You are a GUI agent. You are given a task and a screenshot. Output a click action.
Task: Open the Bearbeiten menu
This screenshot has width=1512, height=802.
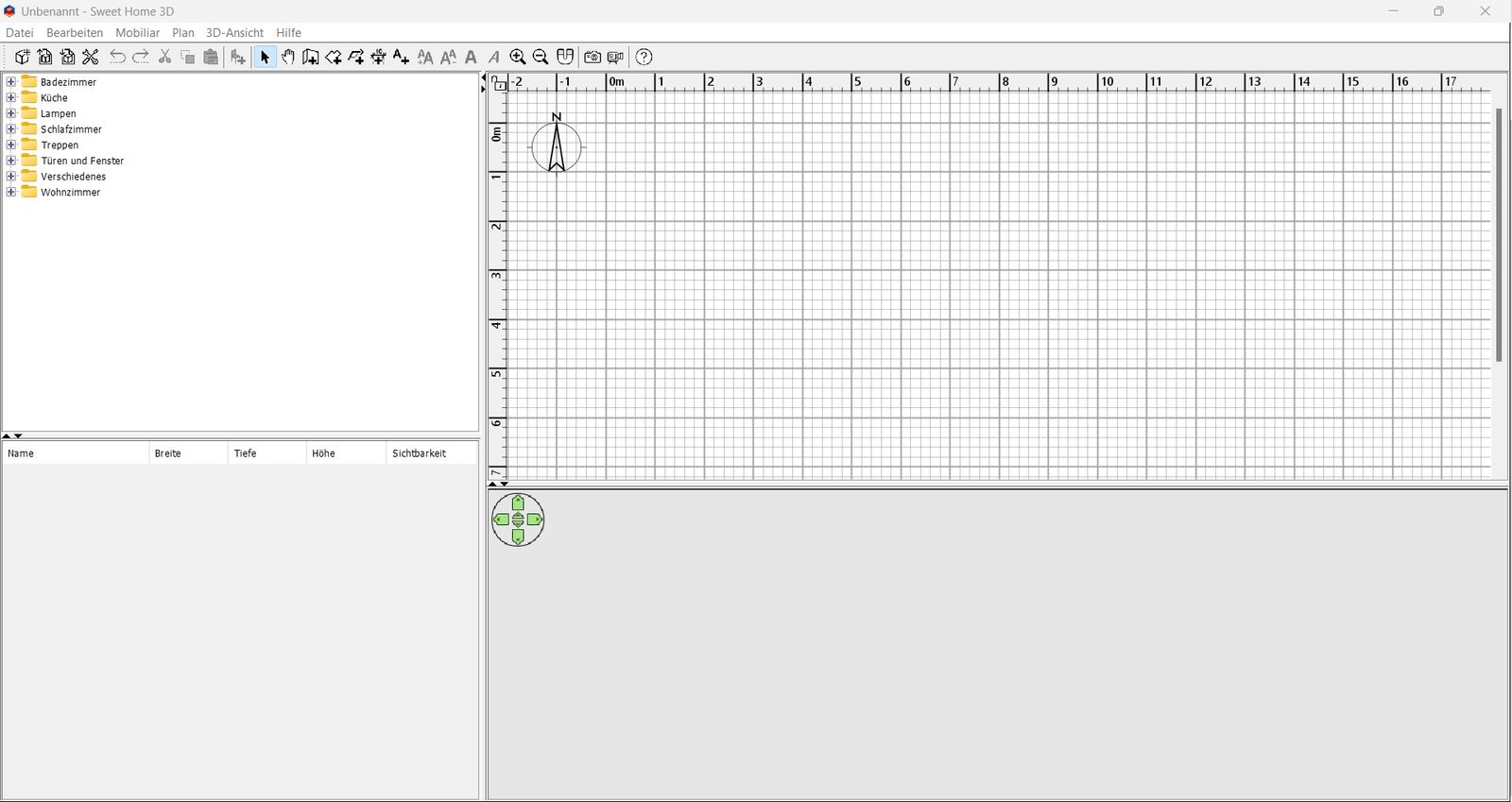coord(75,32)
